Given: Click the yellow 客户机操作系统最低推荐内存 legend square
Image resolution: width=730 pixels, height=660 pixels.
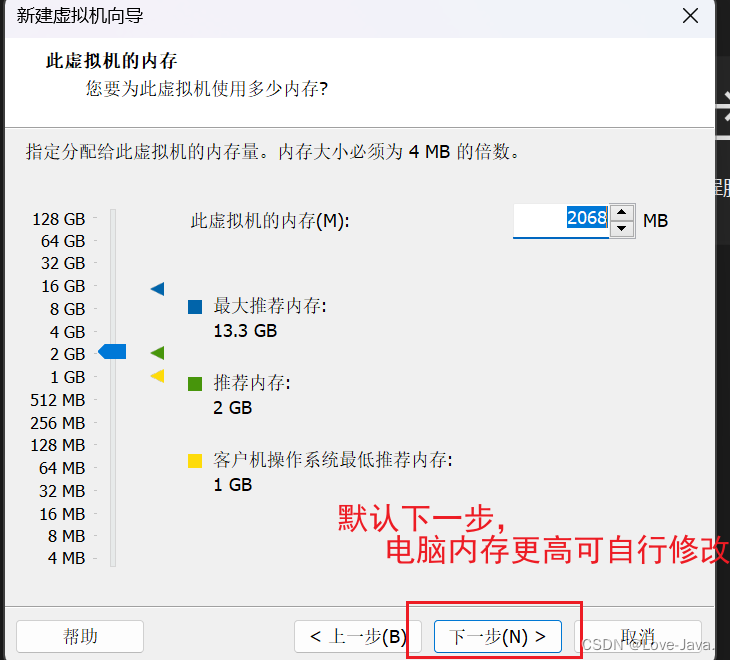Looking at the screenshot, I should click(195, 461).
